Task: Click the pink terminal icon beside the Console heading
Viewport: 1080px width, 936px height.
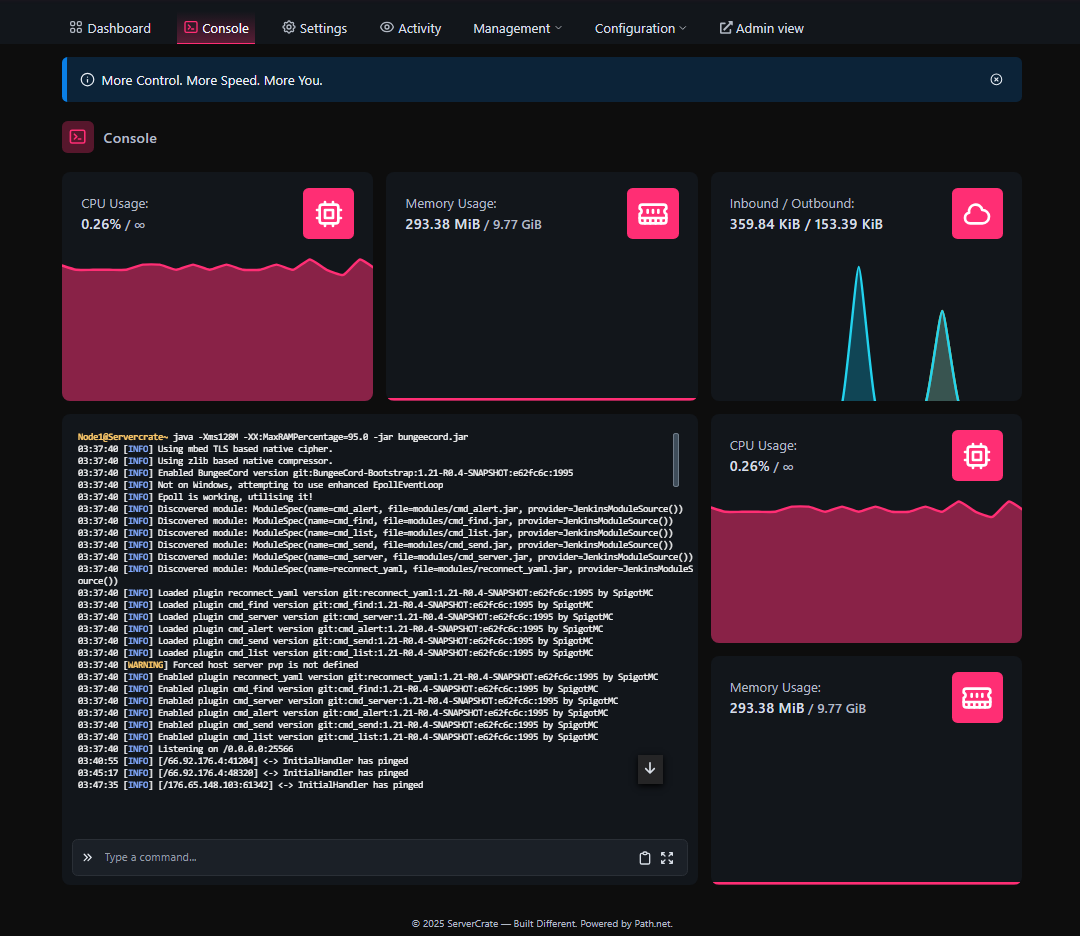Action: (78, 137)
